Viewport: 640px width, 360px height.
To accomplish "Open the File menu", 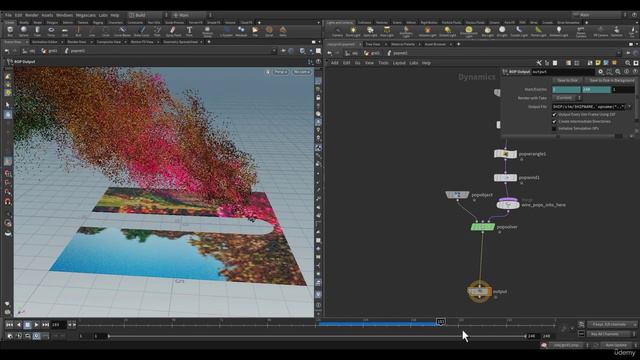I will pos(8,15).
